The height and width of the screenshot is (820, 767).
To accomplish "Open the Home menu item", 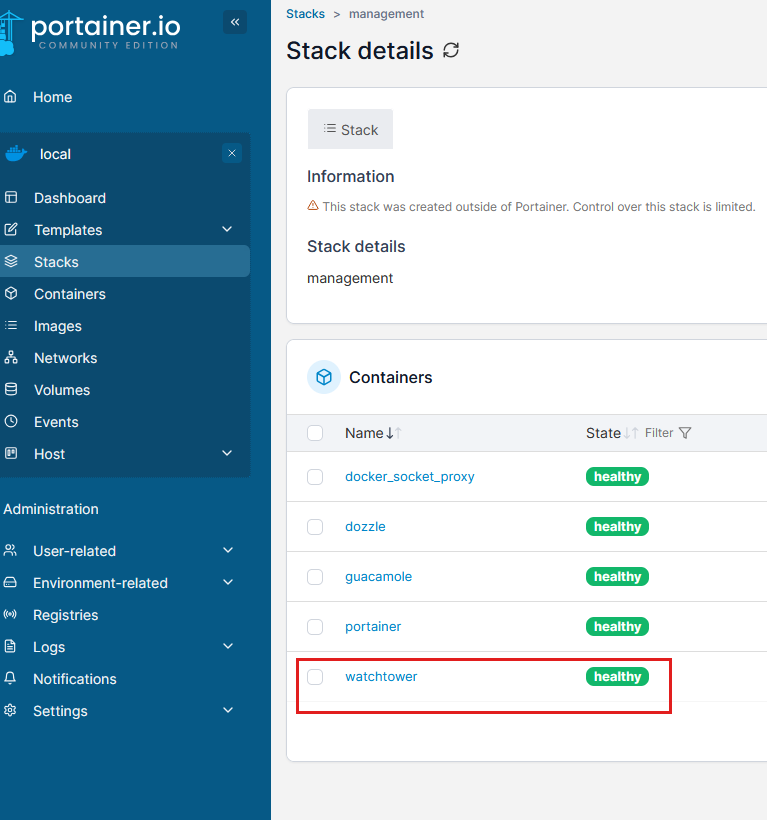I will point(52,97).
